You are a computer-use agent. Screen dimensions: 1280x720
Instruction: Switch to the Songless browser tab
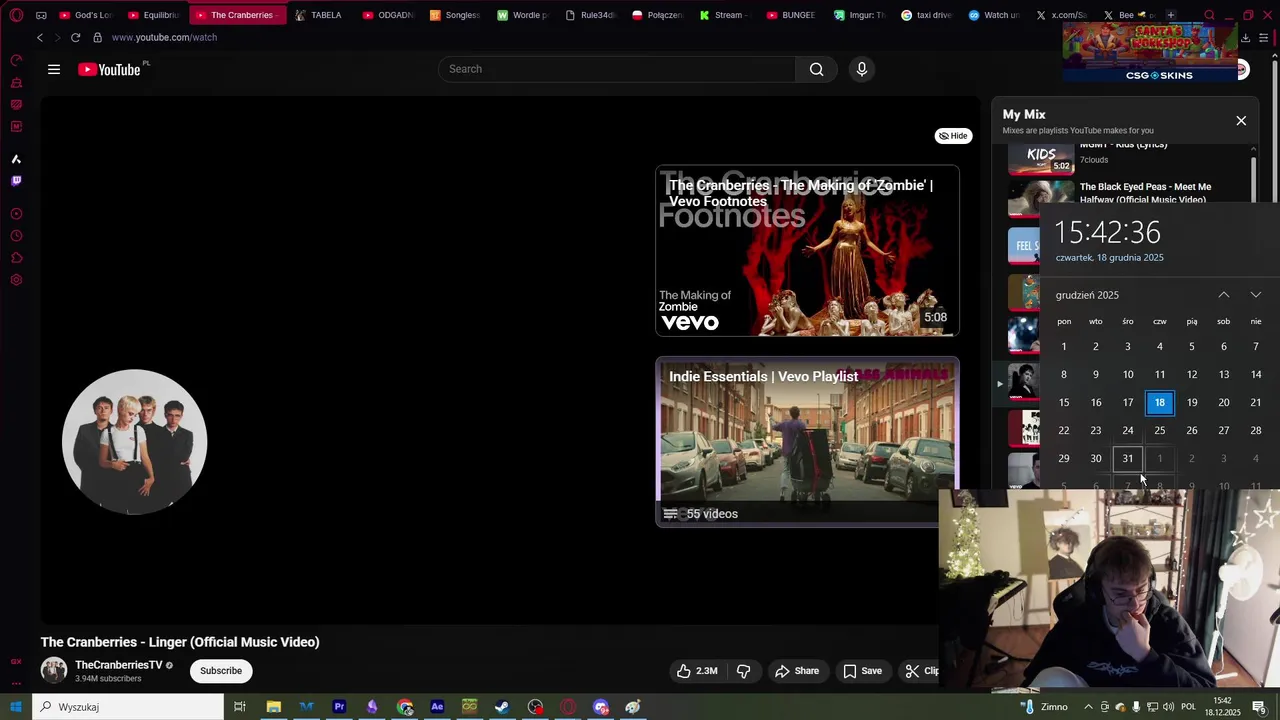[456, 15]
